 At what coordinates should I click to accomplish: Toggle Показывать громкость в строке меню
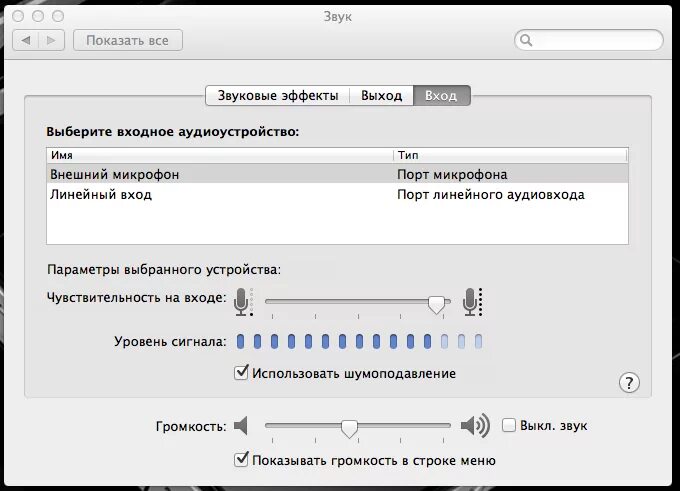[x=241, y=459]
